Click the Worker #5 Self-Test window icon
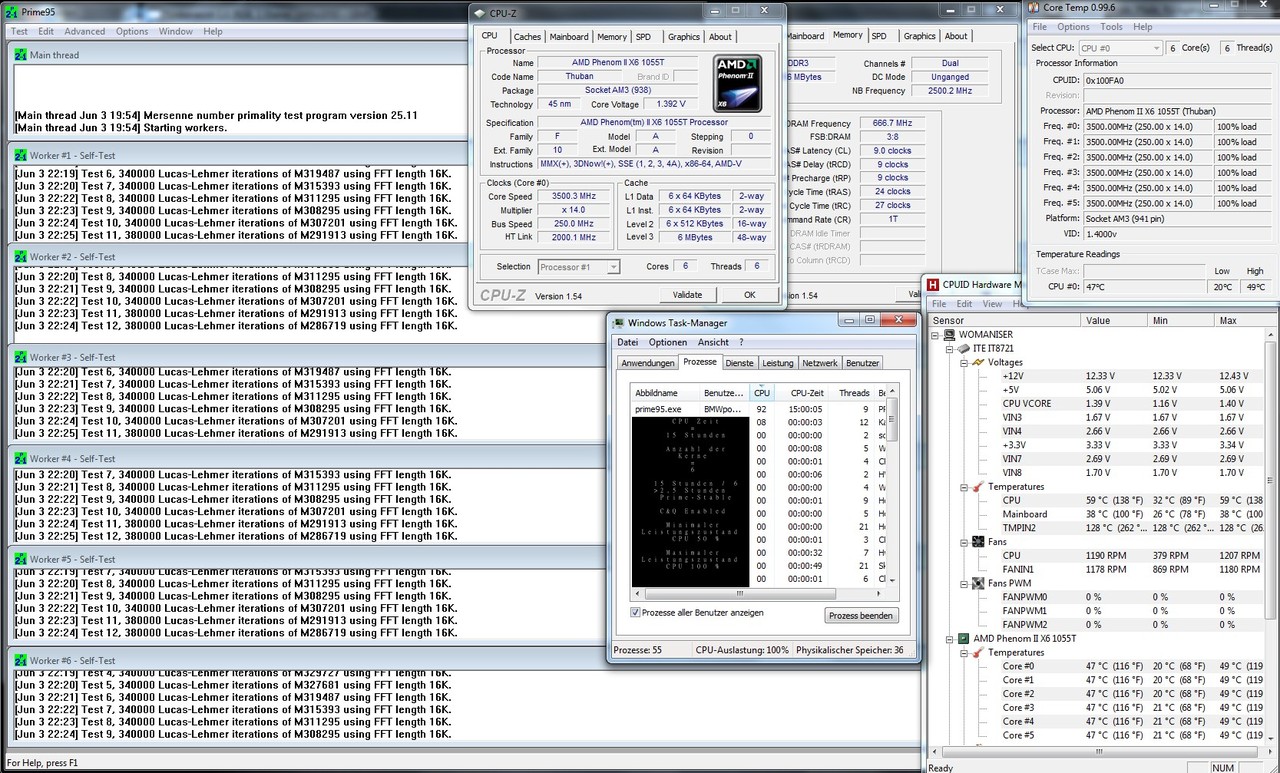1280x773 pixels. pyautogui.click(x=20, y=559)
